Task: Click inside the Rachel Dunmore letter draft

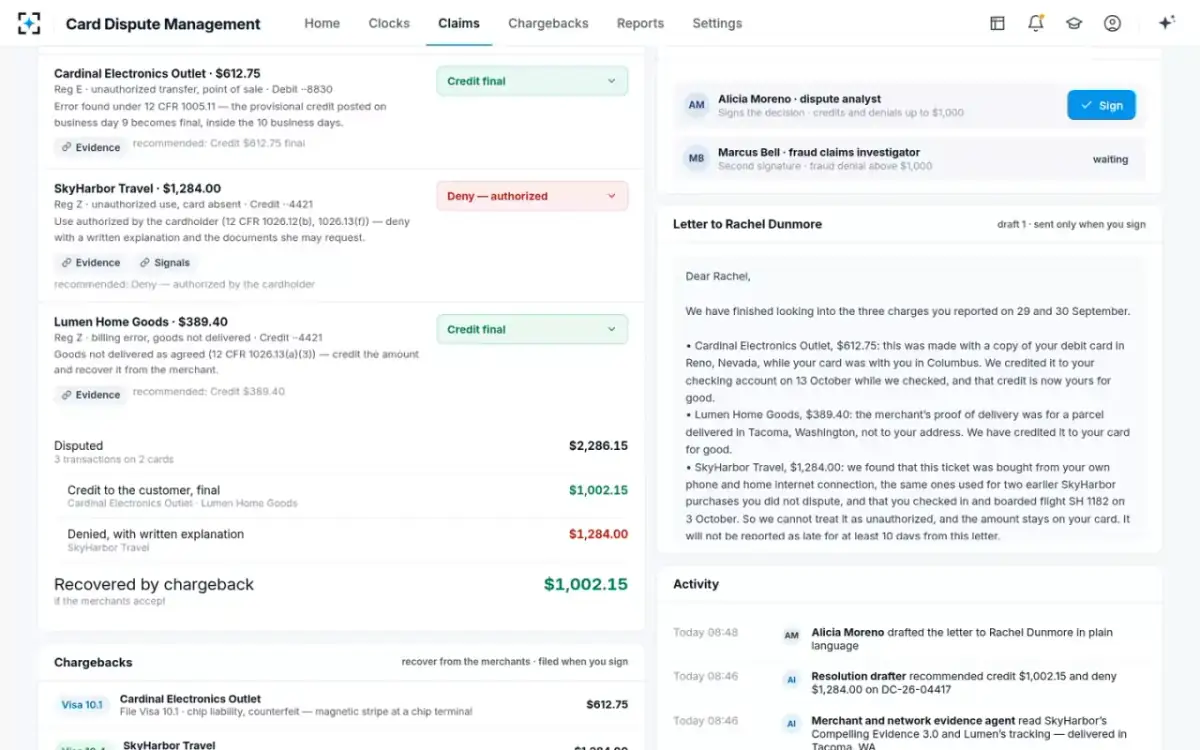Action: (x=909, y=400)
